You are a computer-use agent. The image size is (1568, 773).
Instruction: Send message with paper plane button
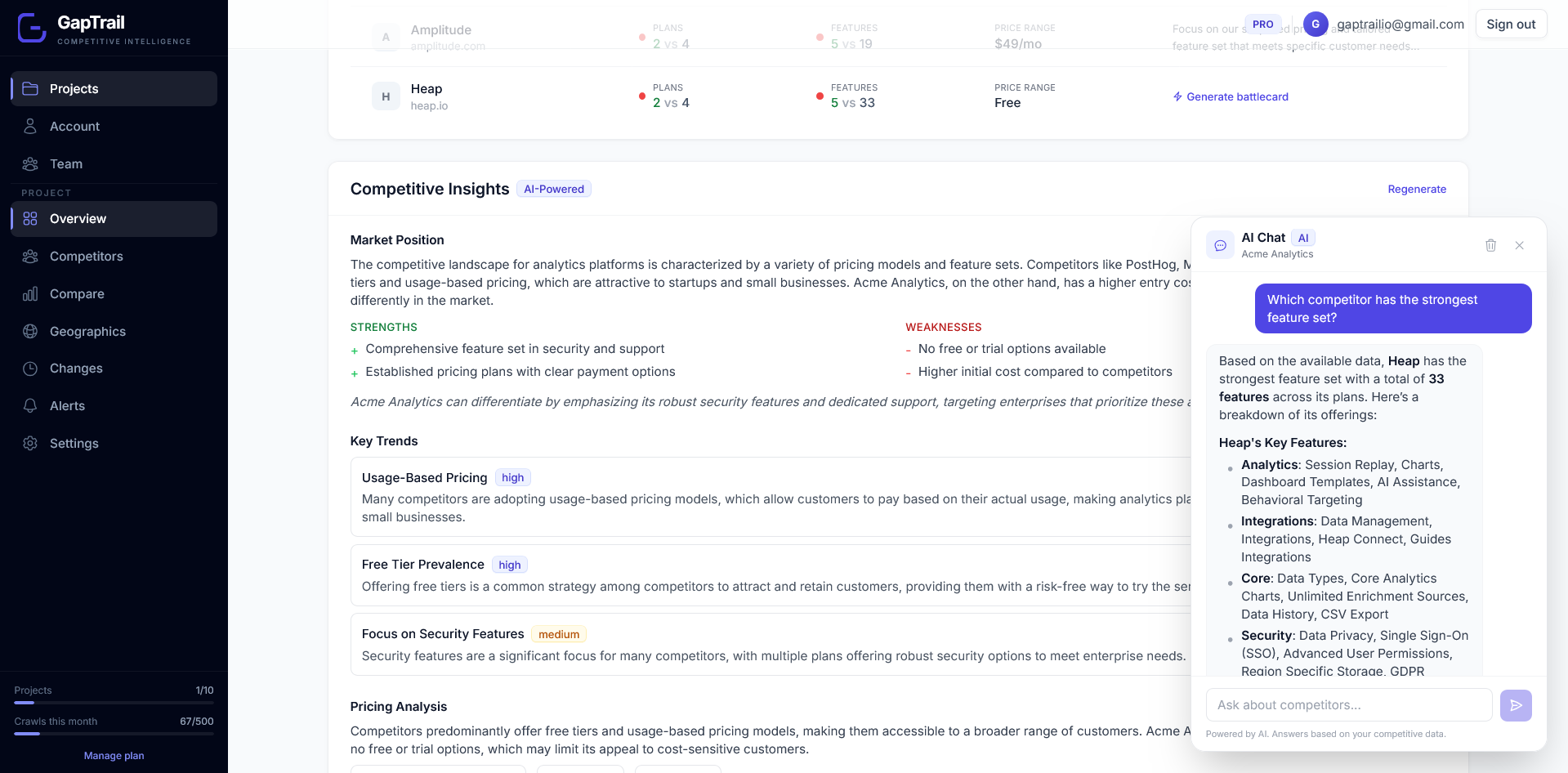coord(1516,705)
